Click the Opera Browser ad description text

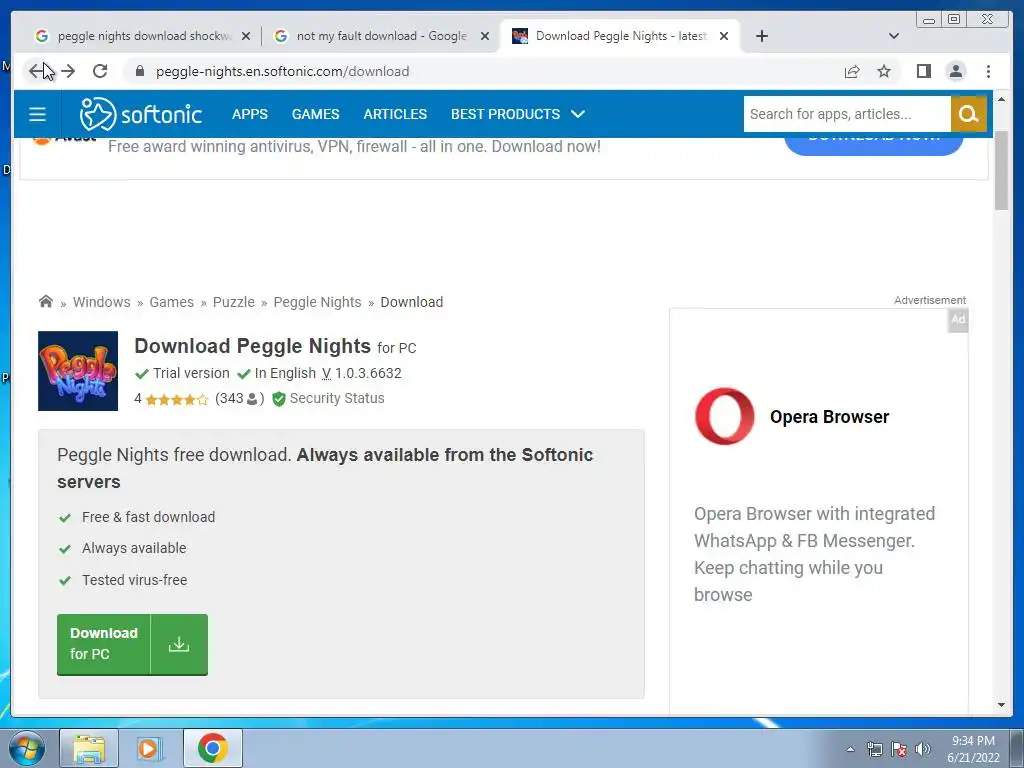pyautogui.click(x=814, y=554)
